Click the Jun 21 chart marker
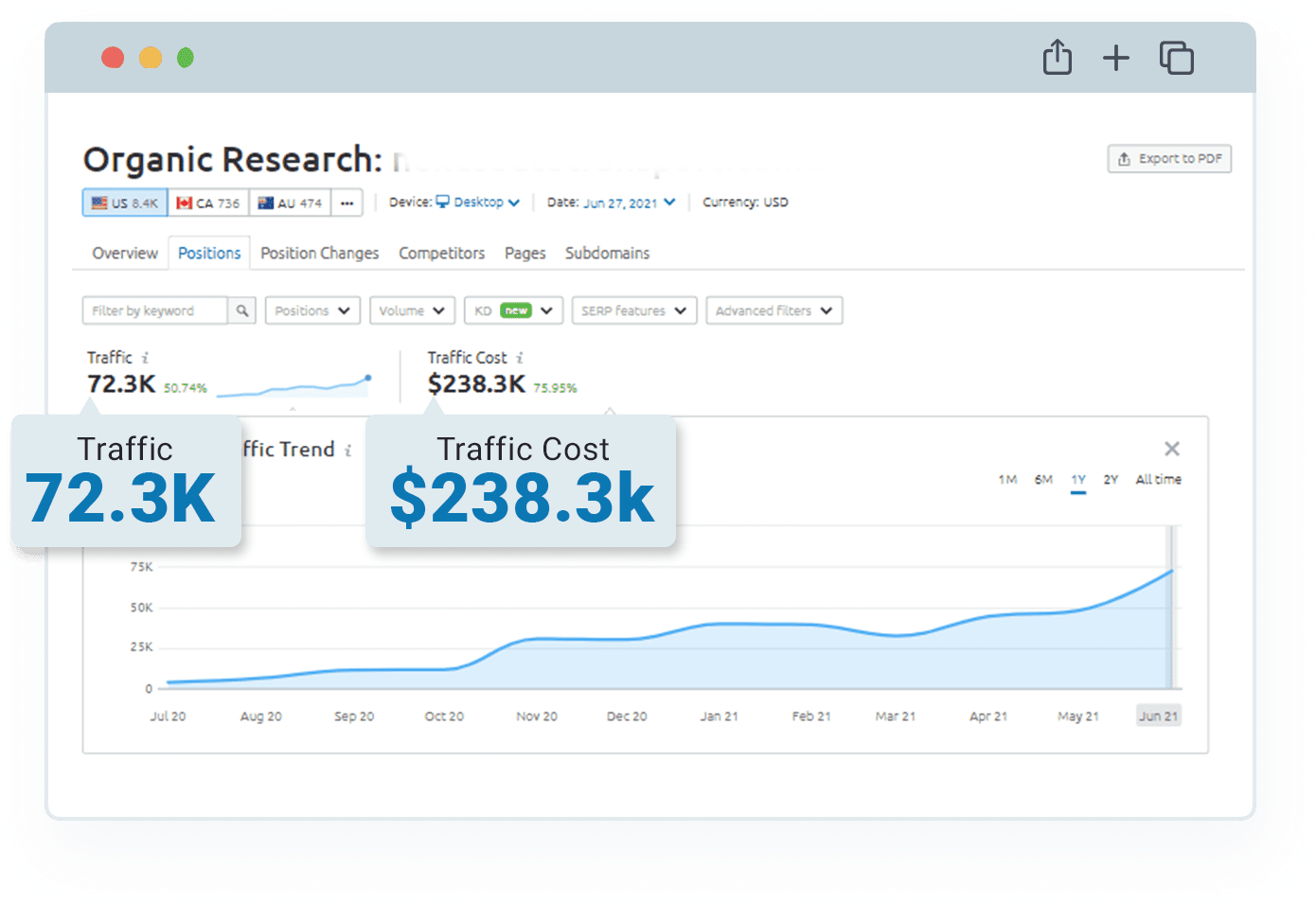1316x903 pixels. [1159, 716]
